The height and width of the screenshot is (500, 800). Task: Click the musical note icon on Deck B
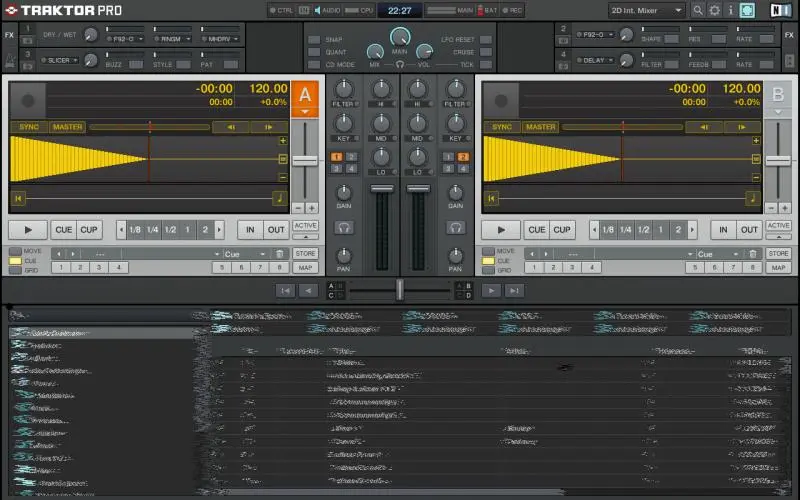pos(752,198)
